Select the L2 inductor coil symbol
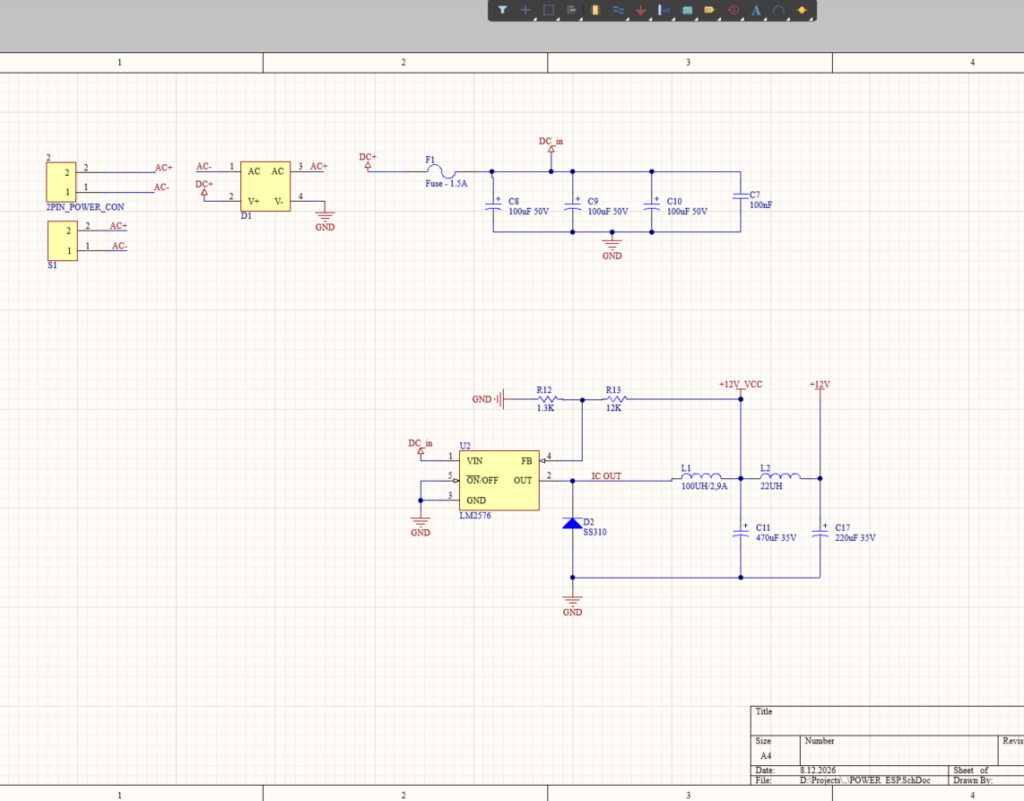 click(x=780, y=477)
